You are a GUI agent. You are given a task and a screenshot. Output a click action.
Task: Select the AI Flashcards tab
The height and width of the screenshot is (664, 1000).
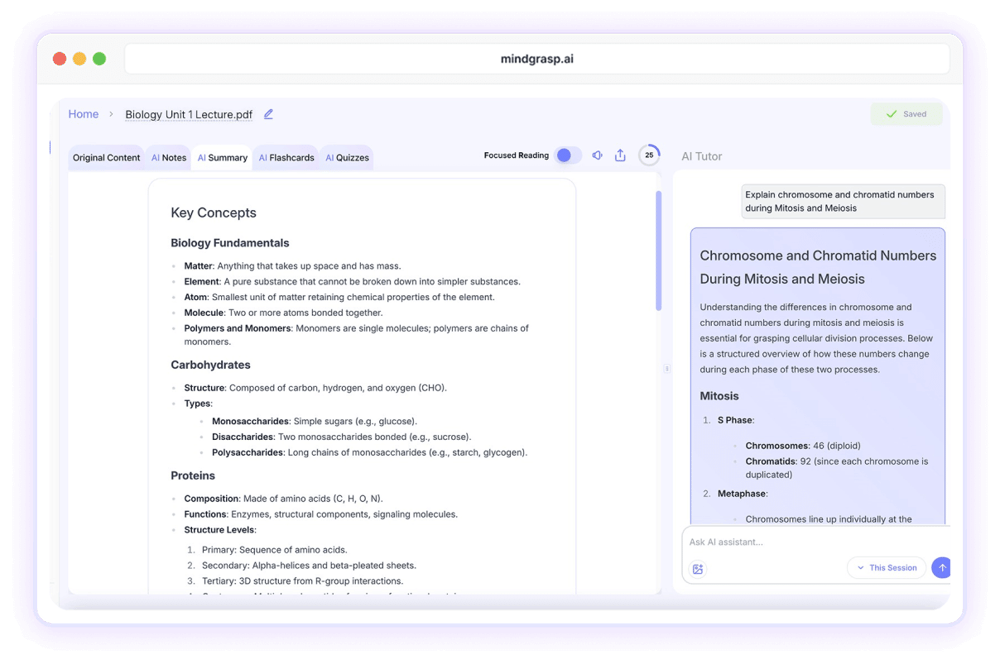286,158
